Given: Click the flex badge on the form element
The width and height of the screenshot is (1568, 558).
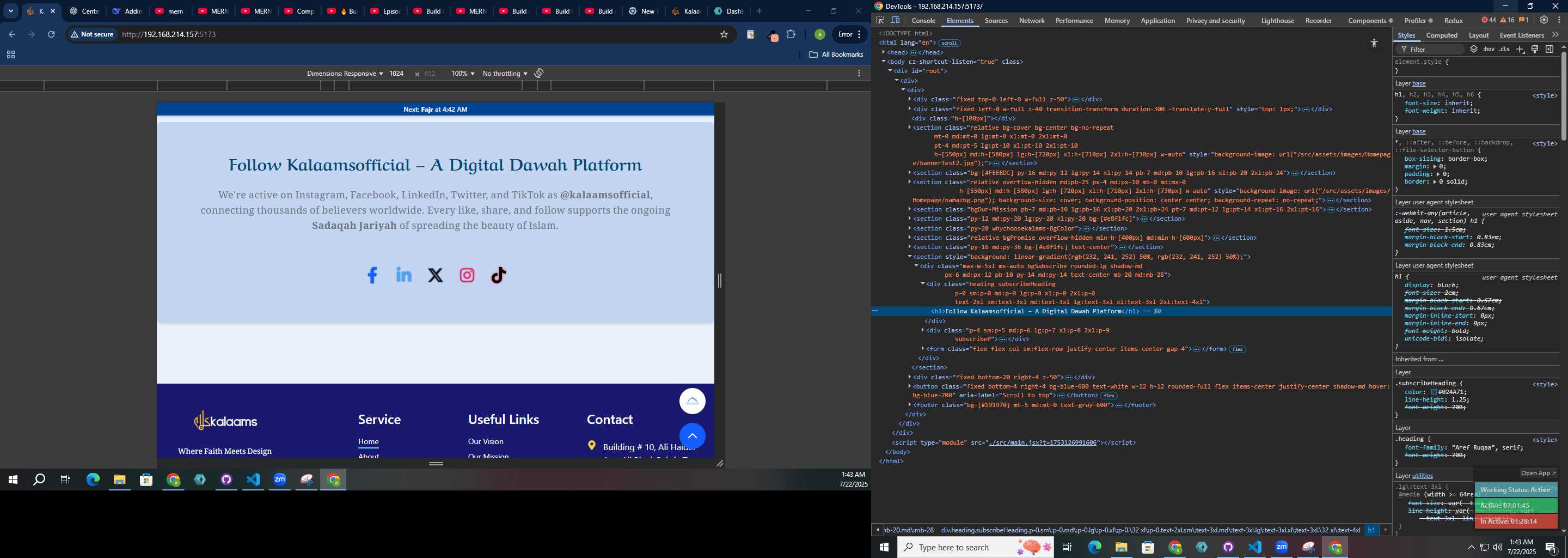Looking at the screenshot, I should (x=1238, y=350).
